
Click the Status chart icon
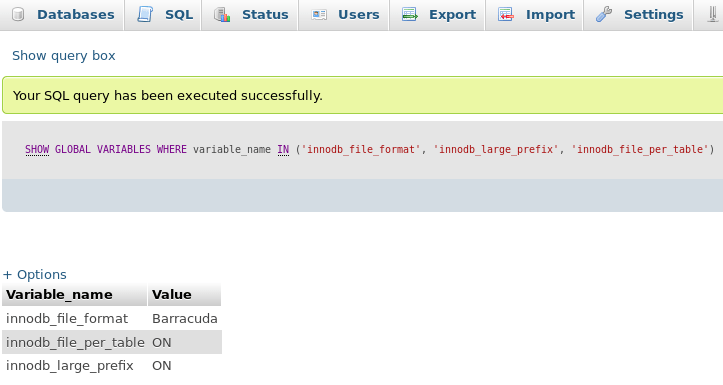[x=222, y=15]
